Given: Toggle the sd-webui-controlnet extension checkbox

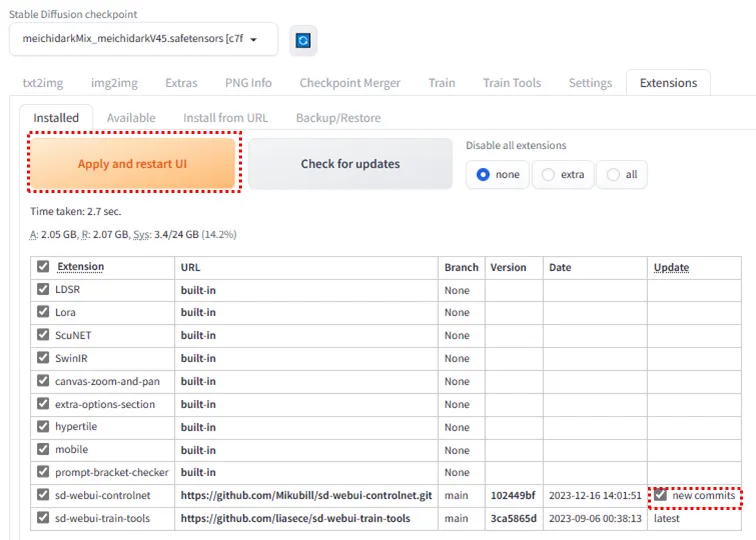Looking at the screenshot, I should [x=43, y=495].
